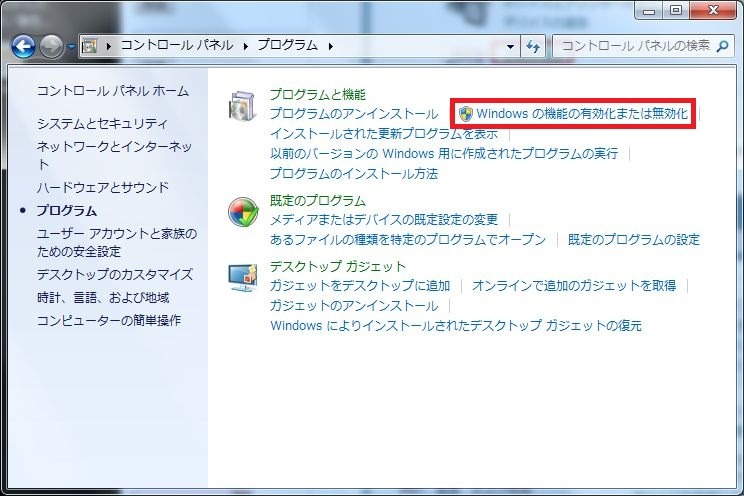Click インストールされた更新プログラムを表示
Image resolution: width=744 pixels, height=496 pixels.
tap(384, 134)
